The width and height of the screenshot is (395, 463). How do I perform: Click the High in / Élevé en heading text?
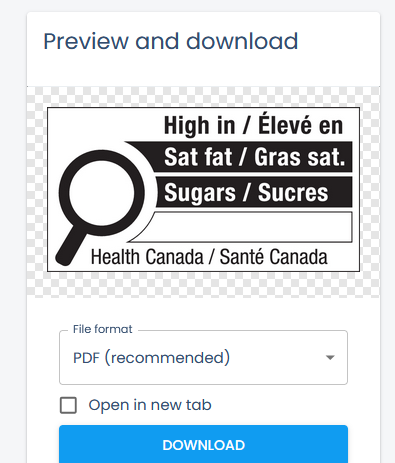pos(253,125)
